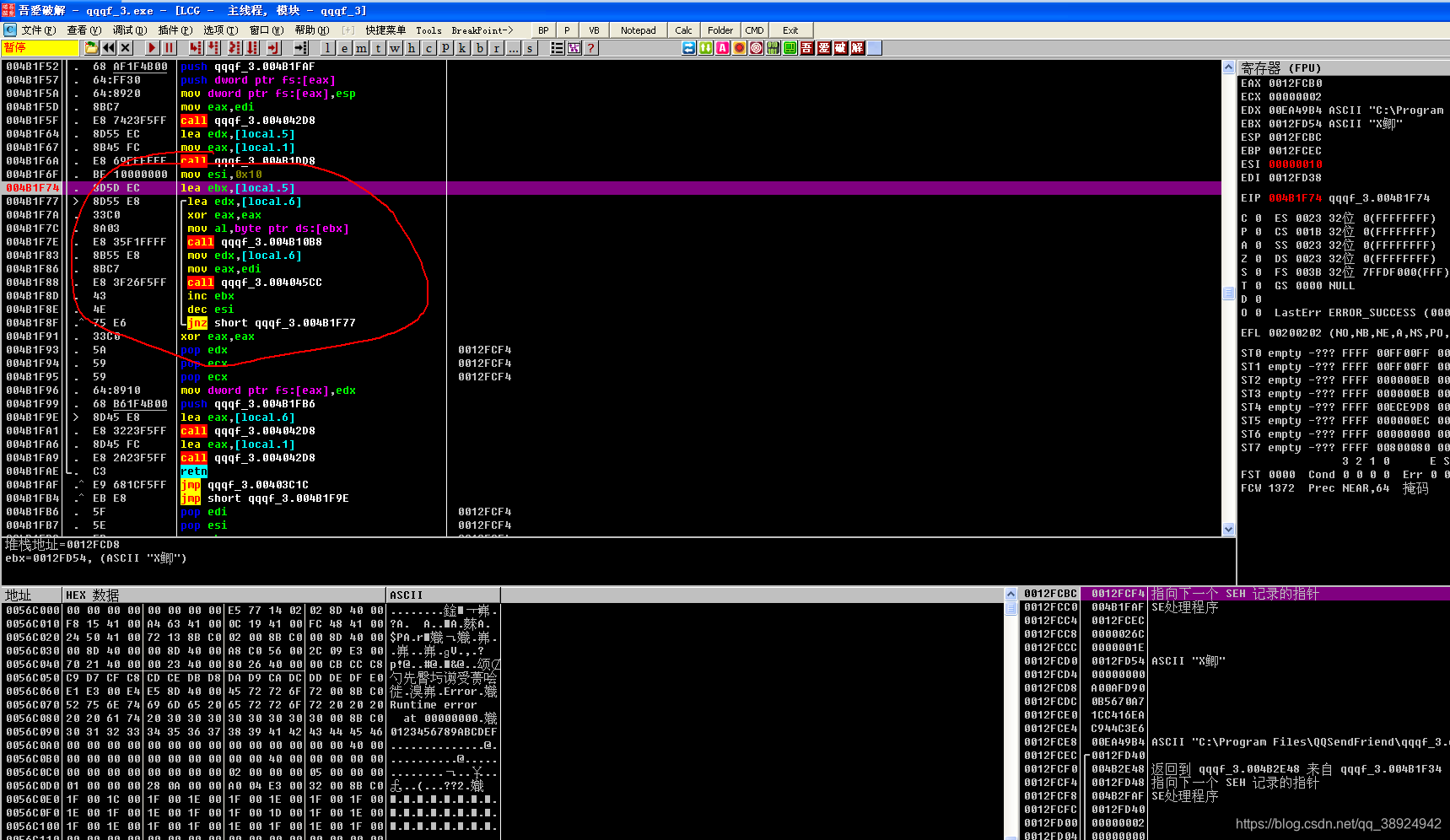
Task: Open the 文件(F) File menu
Action: pyautogui.click(x=39, y=30)
